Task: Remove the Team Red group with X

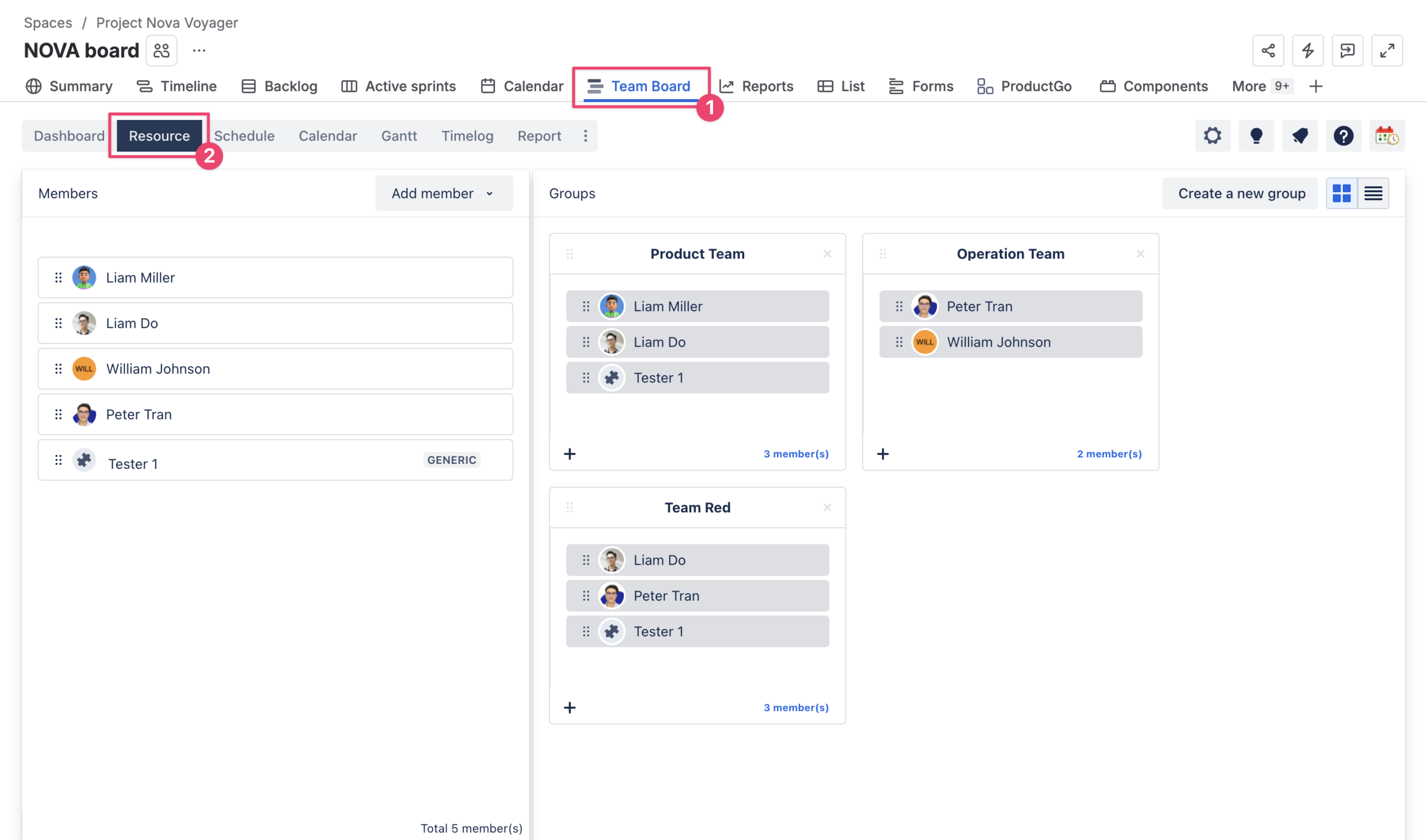Action: tap(827, 508)
